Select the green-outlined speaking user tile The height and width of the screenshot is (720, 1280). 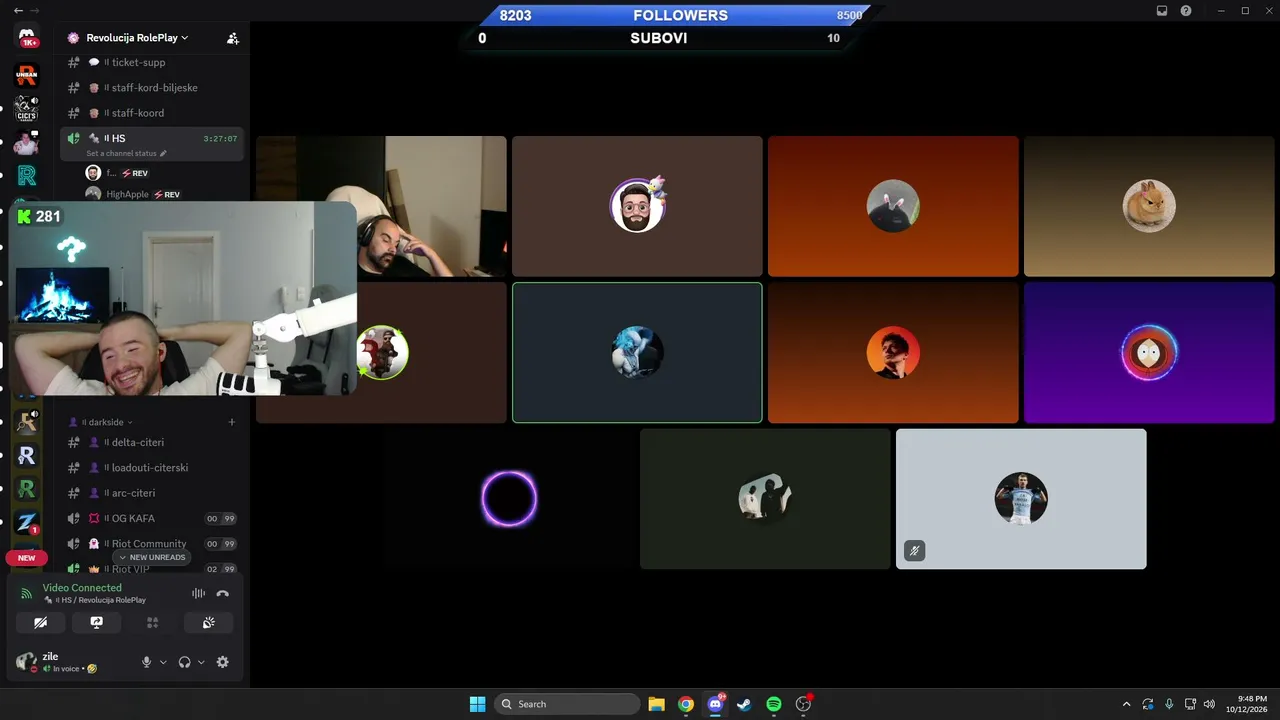(637, 352)
